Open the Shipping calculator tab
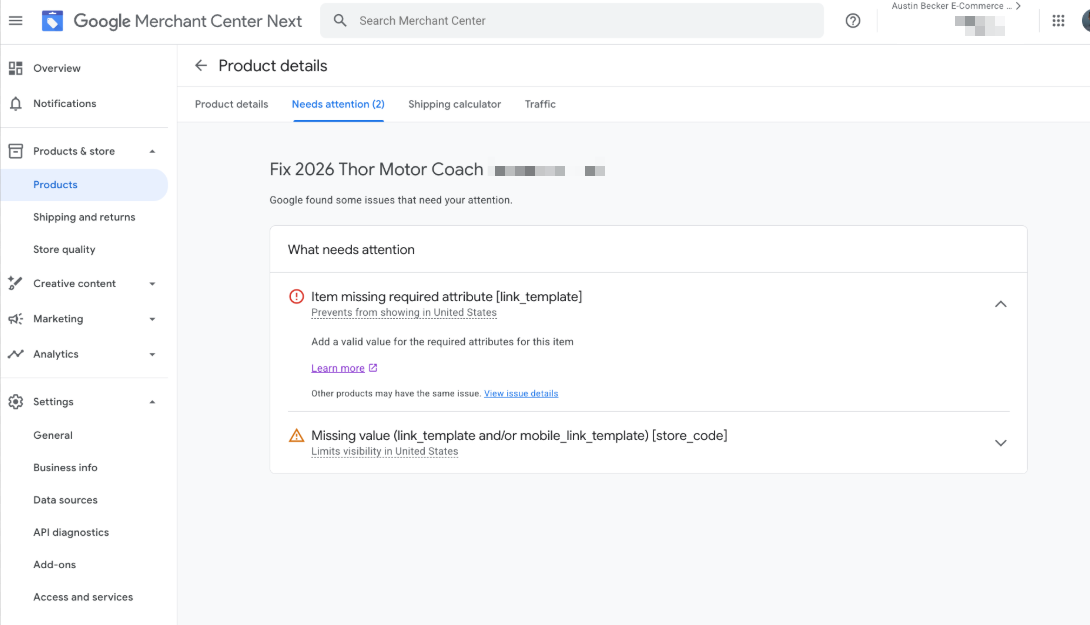 [x=455, y=104]
